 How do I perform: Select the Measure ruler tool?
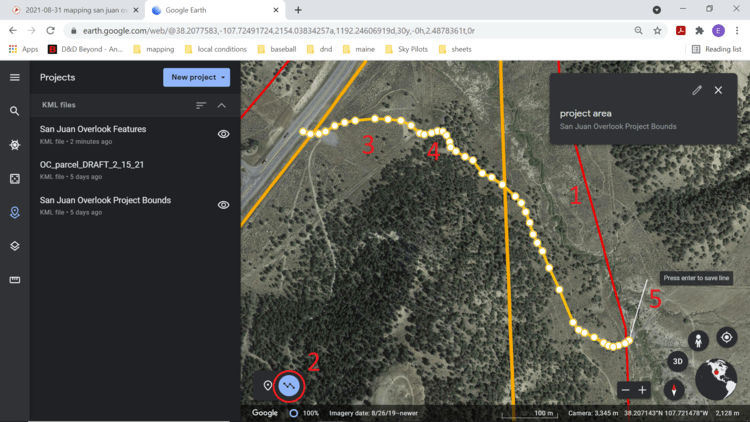15,280
